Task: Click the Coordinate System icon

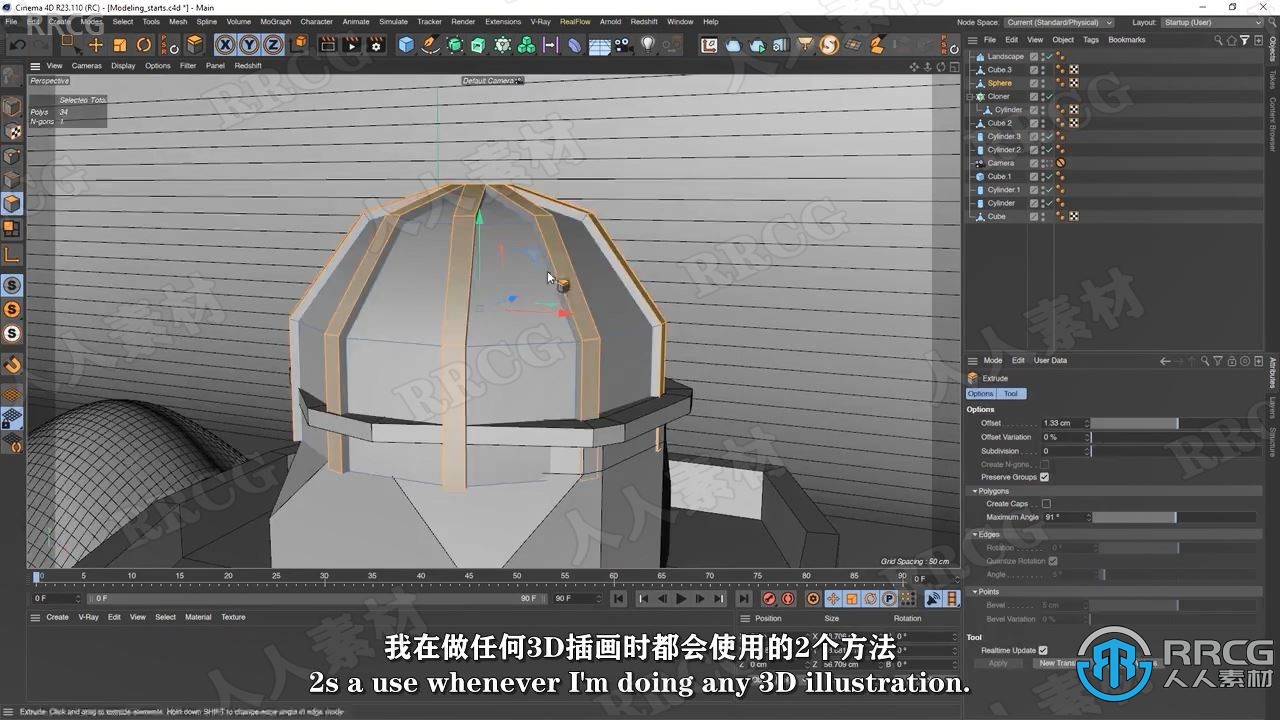Action: [298, 45]
